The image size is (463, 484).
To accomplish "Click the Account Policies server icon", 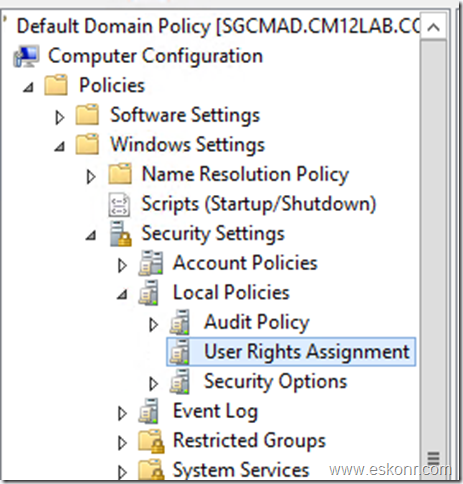I will [x=151, y=263].
